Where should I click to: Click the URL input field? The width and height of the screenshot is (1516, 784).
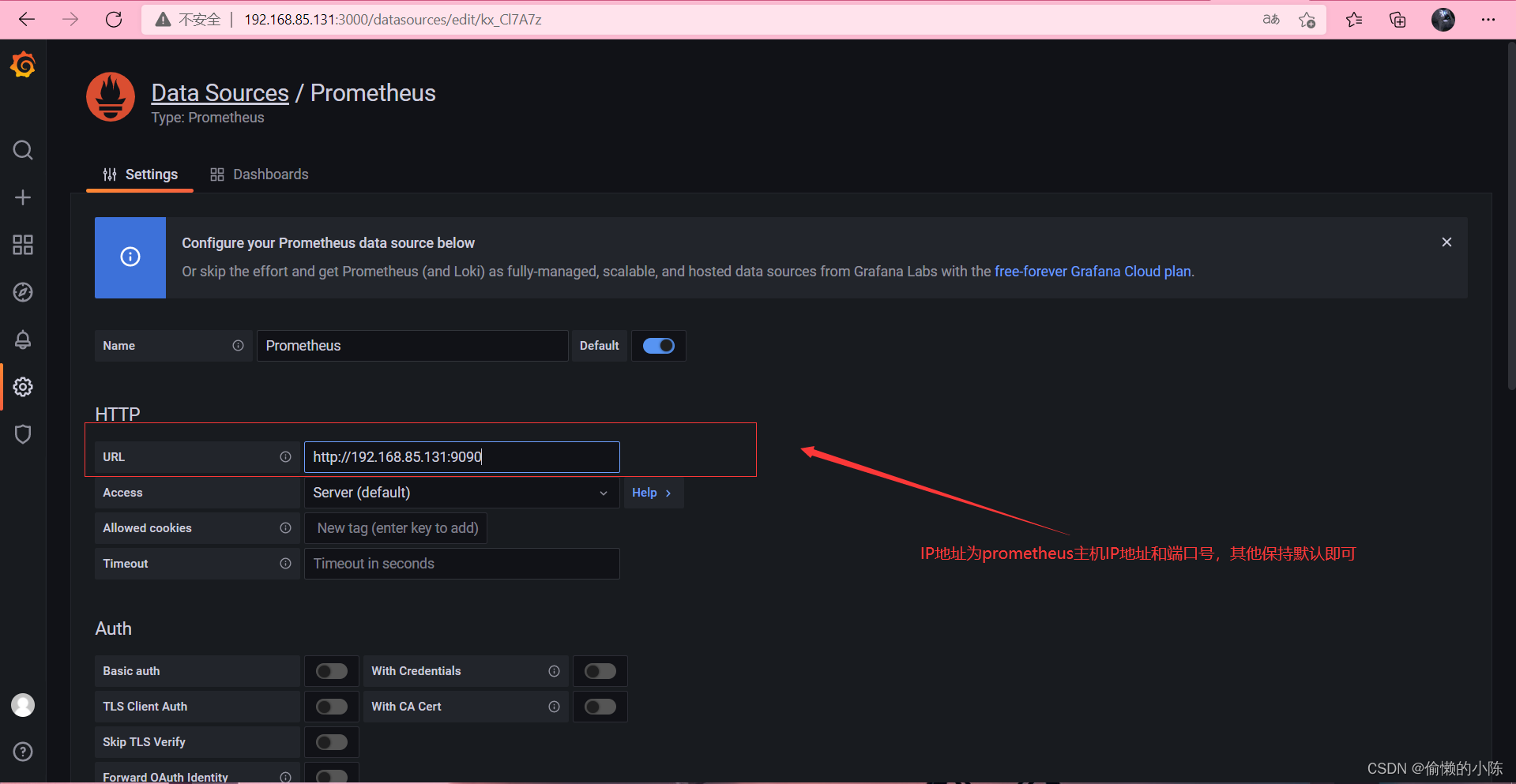[462, 457]
